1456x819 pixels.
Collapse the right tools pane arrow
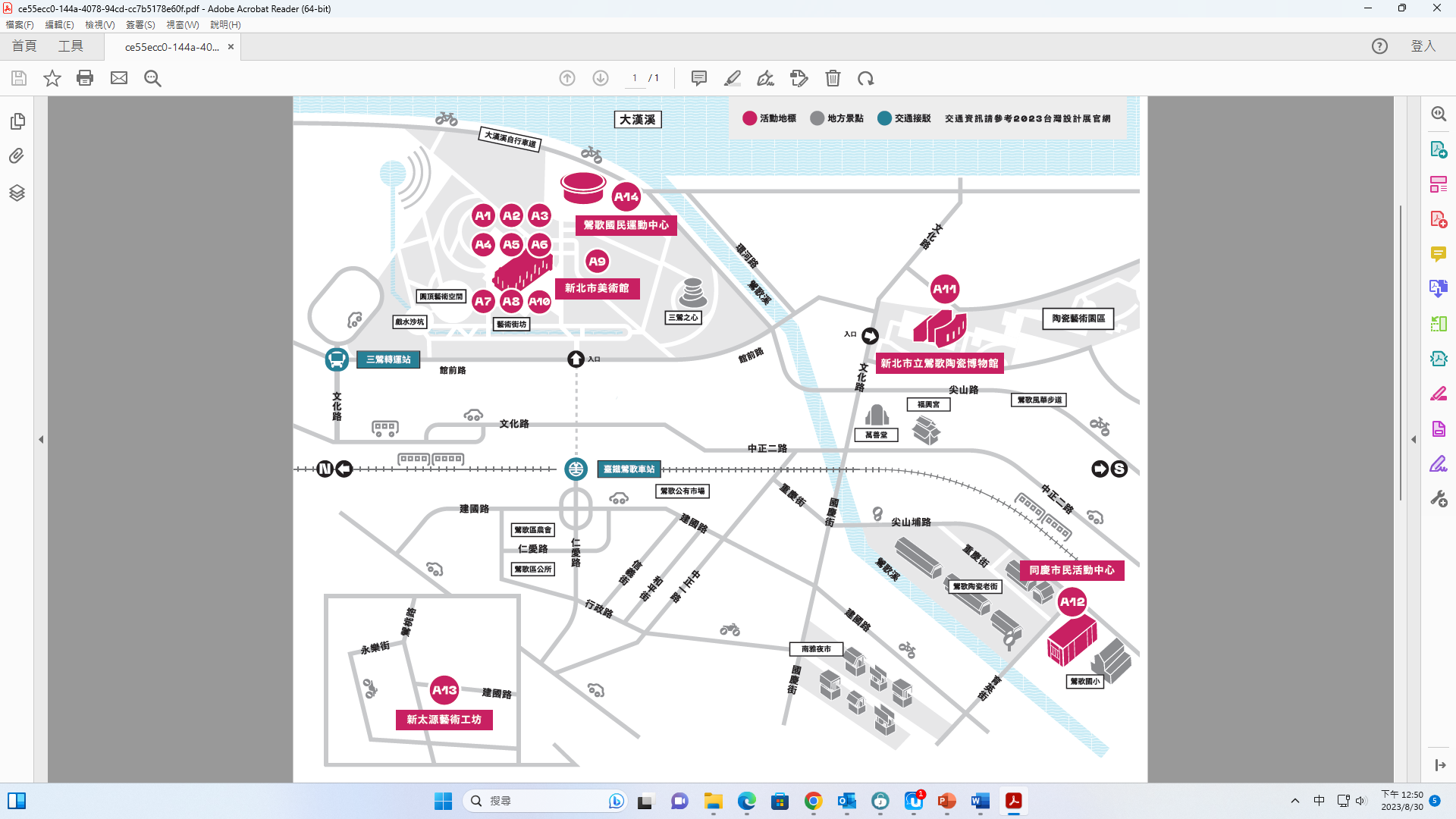[1414, 439]
